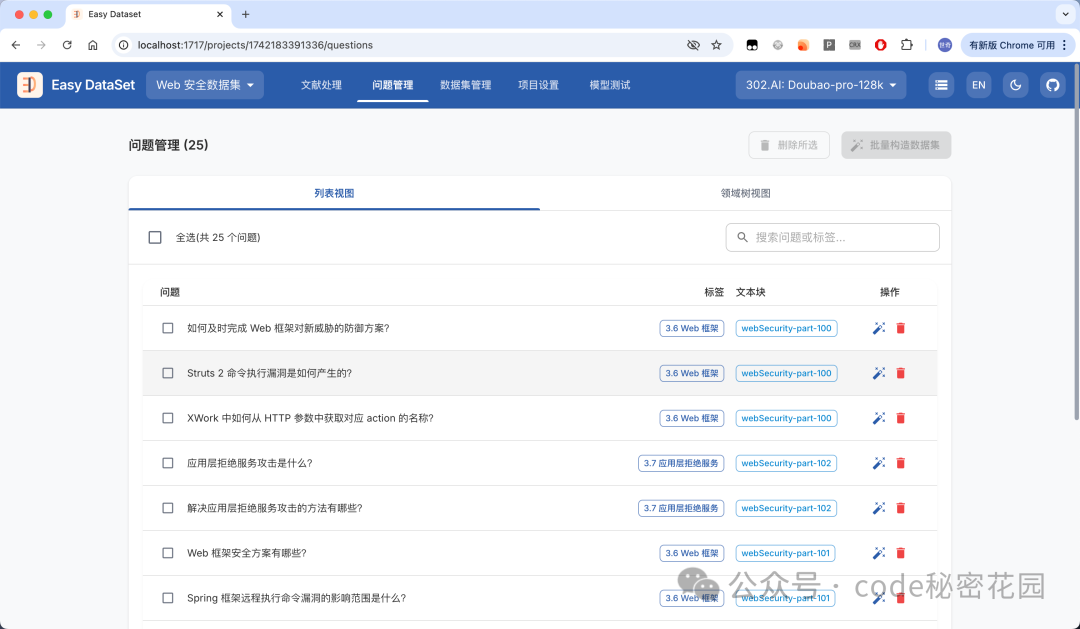Generate dataset for 应用层拒绝服务攻击是什么 question
Image resolution: width=1080 pixels, height=629 pixels.
pyautogui.click(x=879, y=463)
